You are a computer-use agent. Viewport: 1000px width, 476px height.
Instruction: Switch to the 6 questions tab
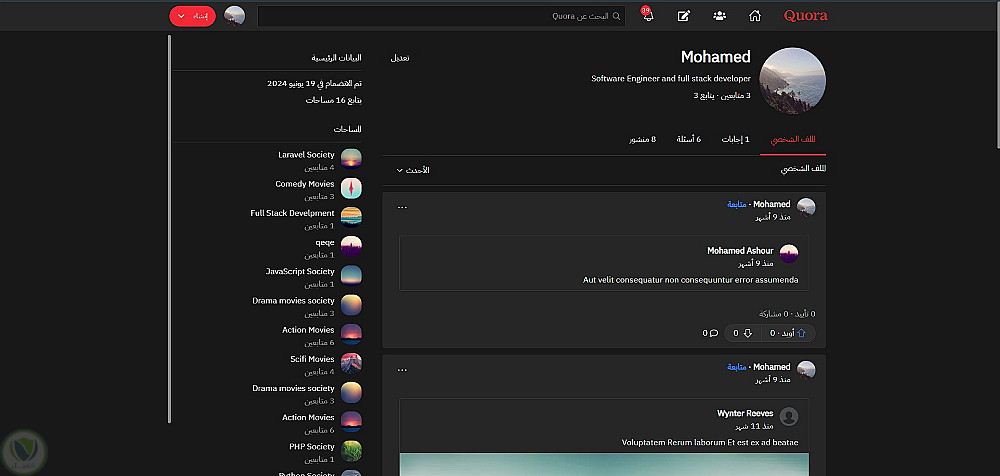[689, 140]
